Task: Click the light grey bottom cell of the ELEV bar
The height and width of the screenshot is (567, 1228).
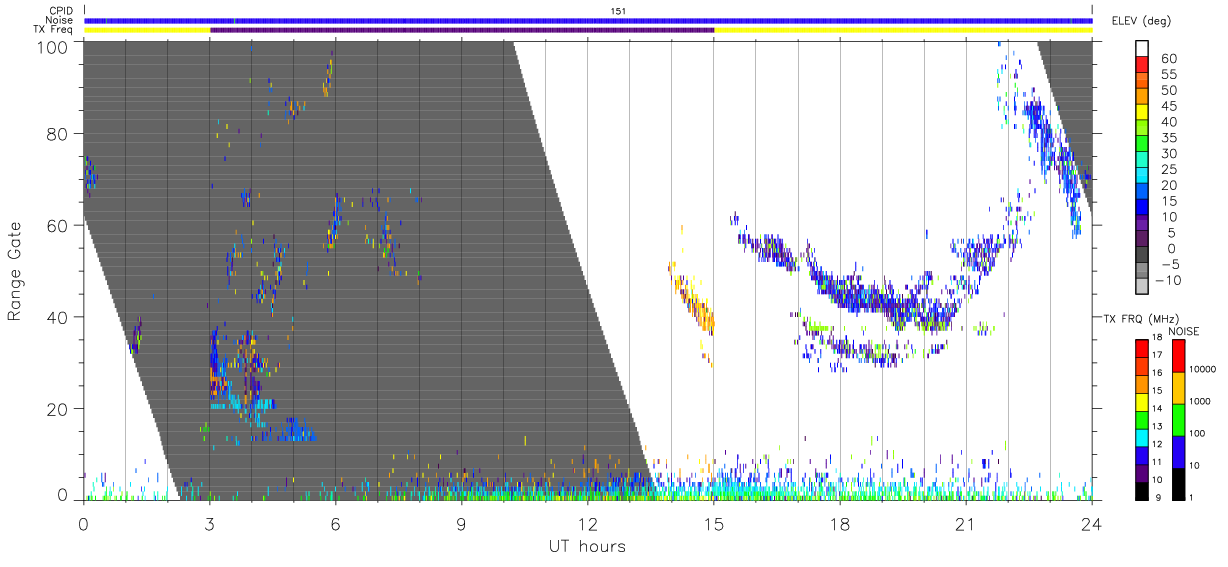Action: tap(1143, 285)
